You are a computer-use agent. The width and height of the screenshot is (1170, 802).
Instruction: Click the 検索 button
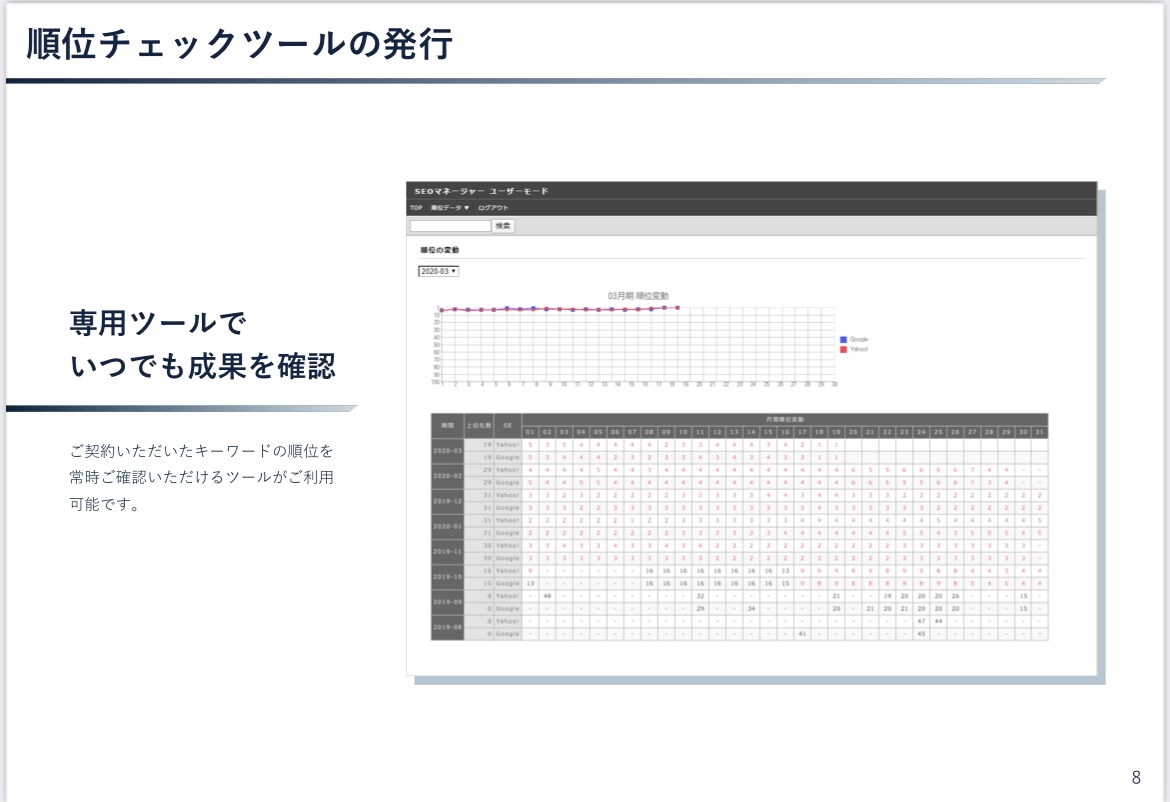click(504, 225)
